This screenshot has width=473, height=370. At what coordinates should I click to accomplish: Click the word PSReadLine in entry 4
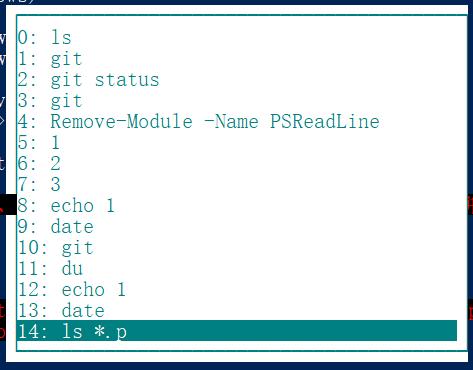[x=325, y=121]
